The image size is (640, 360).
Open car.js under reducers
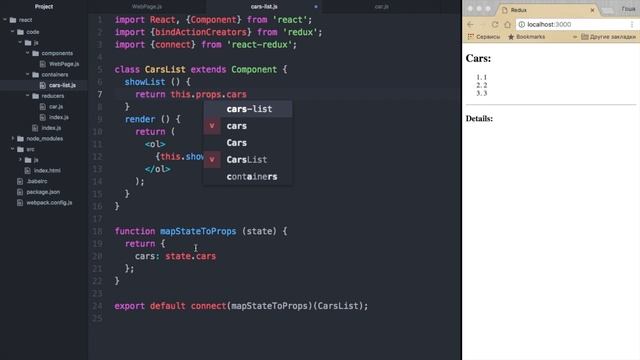(x=56, y=107)
